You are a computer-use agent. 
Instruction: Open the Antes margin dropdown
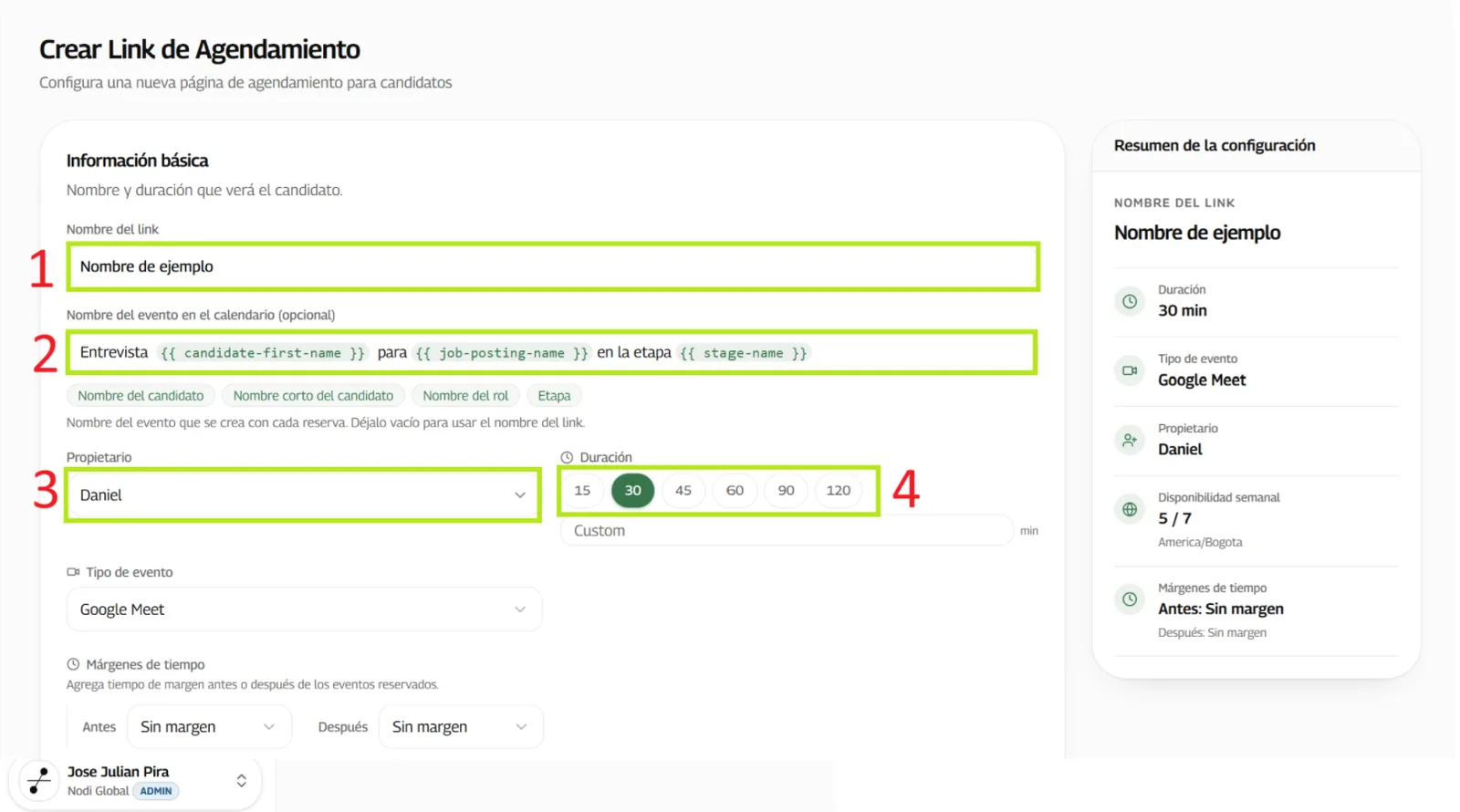pos(208,727)
